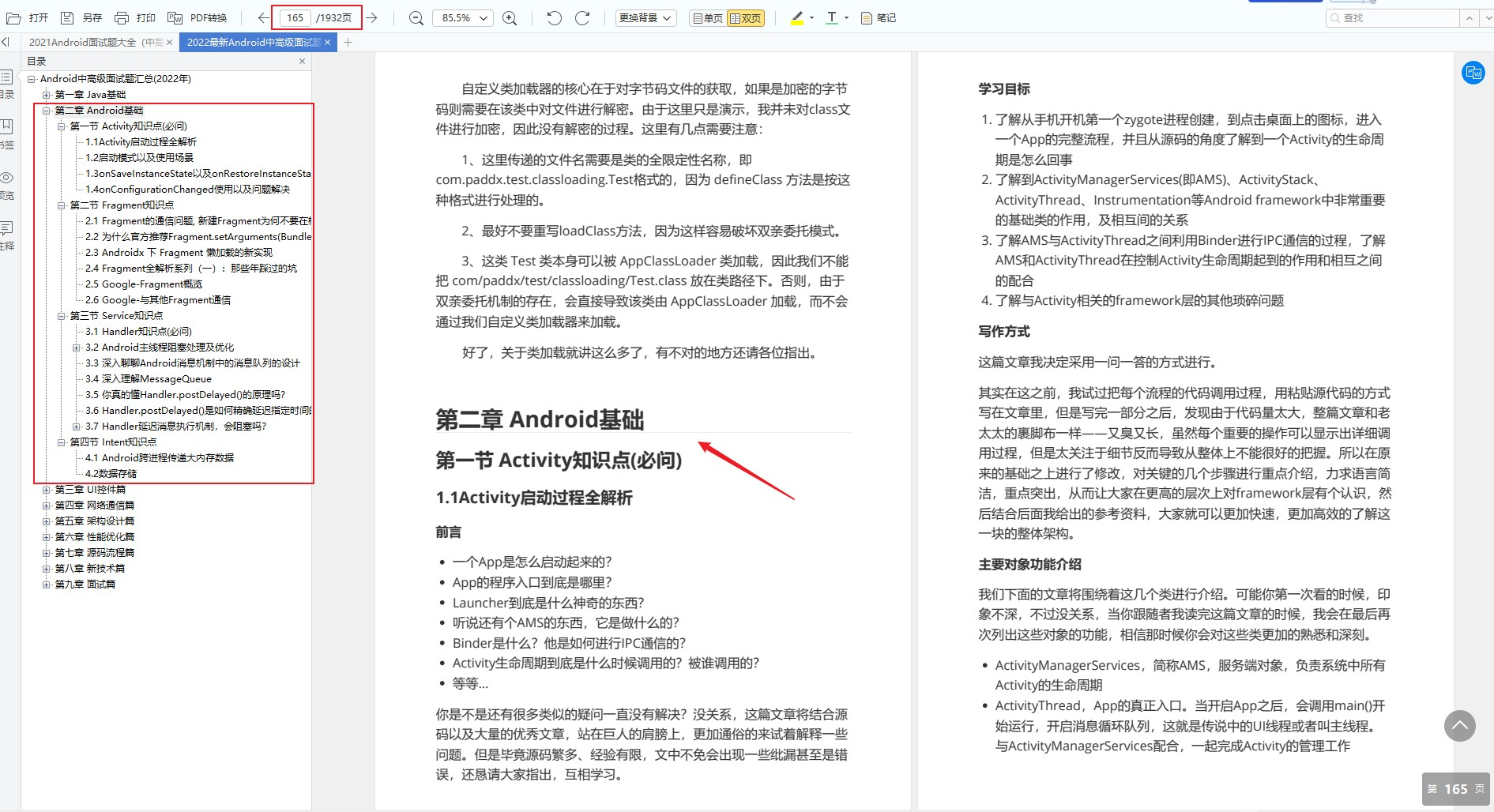The height and width of the screenshot is (812, 1494).
Task: Expand 第三章 UI控件篇 tree node
Action: point(47,490)
